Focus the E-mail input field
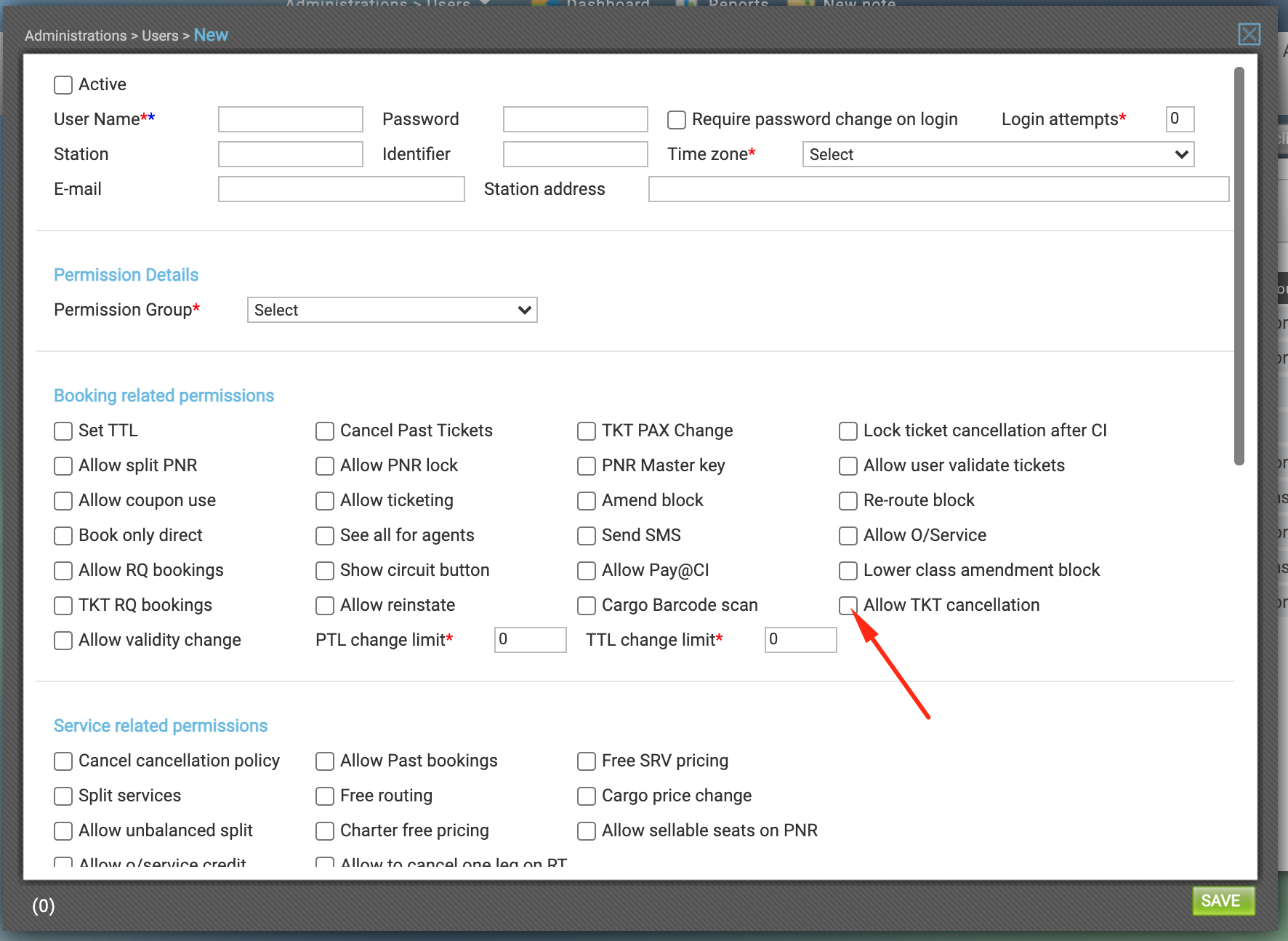The image size is (1288, 941). pos(341,189)
